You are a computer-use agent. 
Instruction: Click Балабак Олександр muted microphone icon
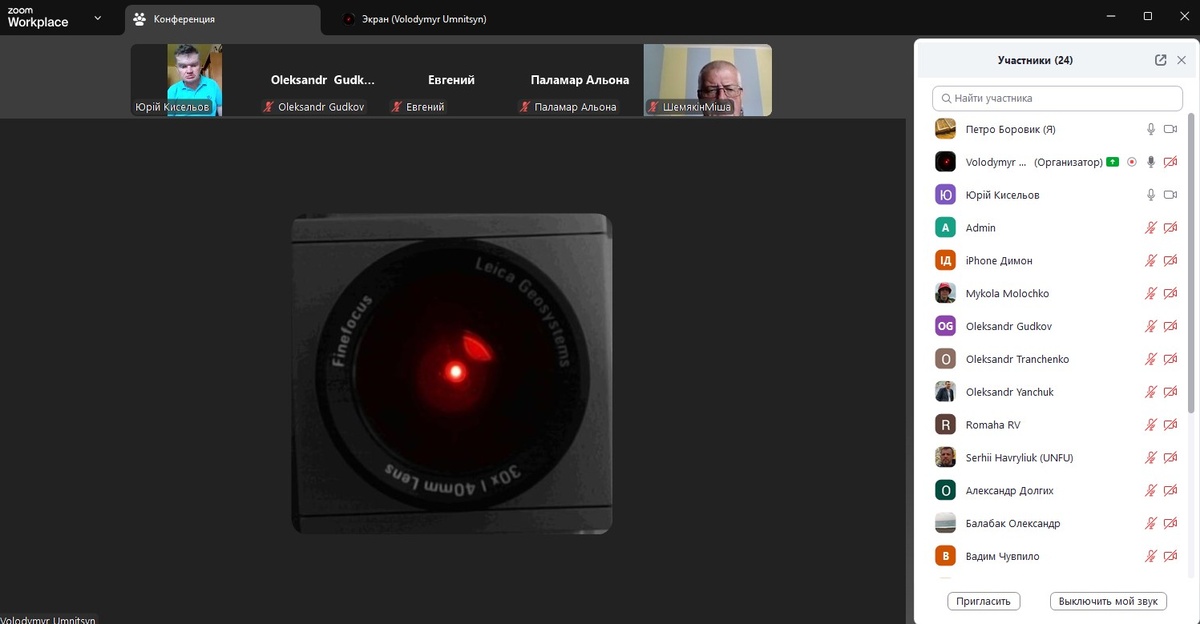(x=1151, y=524)
